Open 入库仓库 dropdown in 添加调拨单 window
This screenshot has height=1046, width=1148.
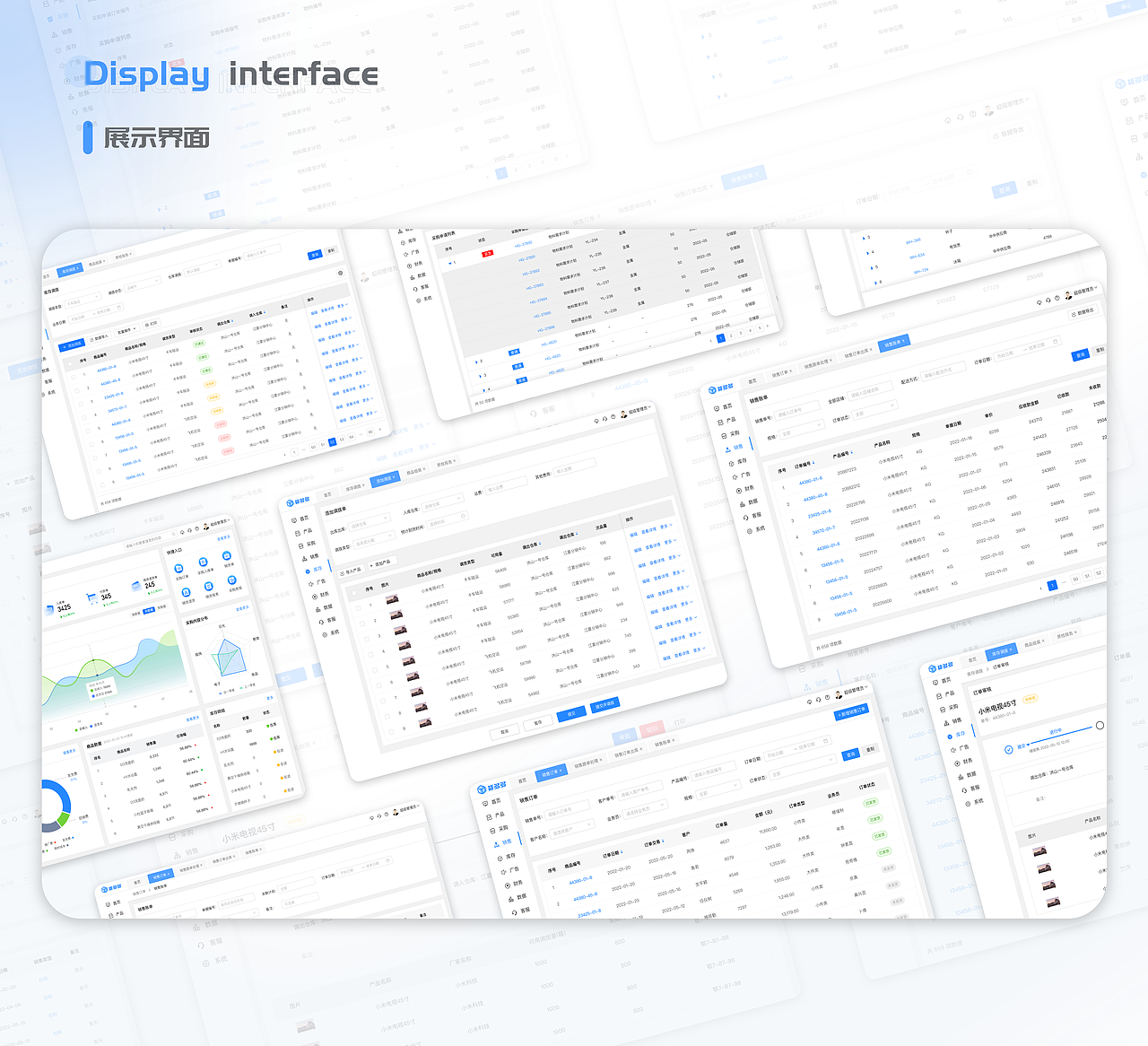[x=443, y=503]
